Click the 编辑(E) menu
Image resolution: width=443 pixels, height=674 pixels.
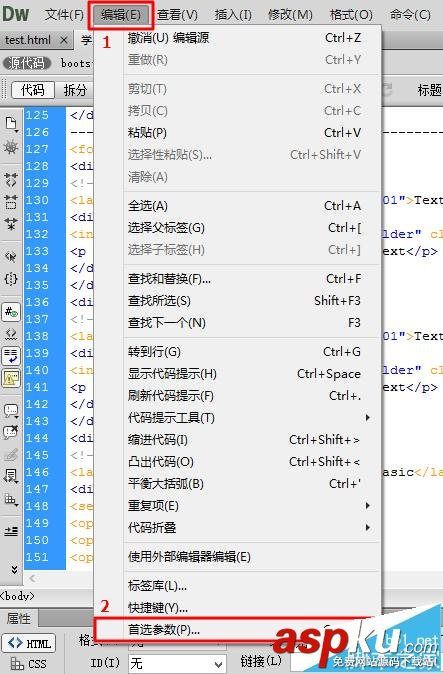point(121,15)
